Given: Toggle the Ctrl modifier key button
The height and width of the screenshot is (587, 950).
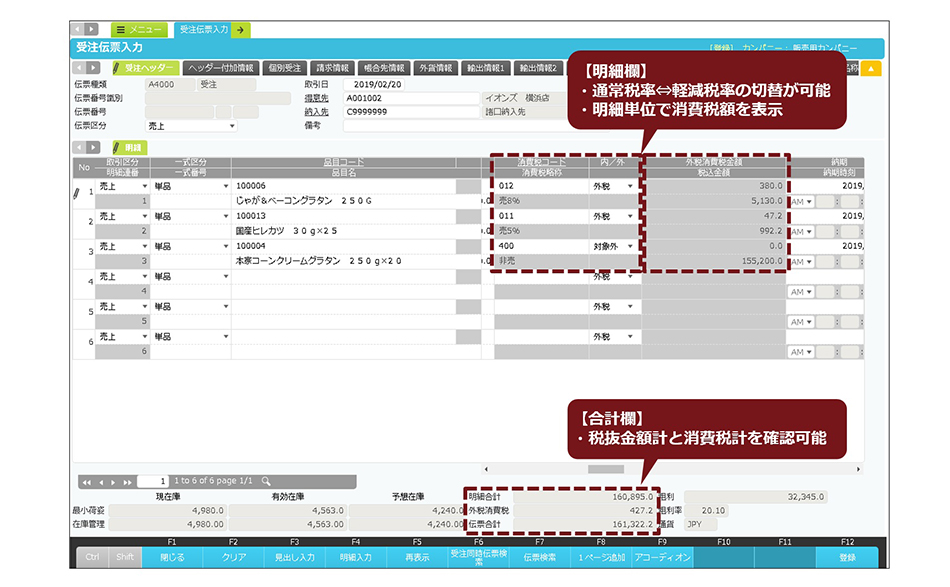Looking at the screenshot, I should [x=92, y=558].
